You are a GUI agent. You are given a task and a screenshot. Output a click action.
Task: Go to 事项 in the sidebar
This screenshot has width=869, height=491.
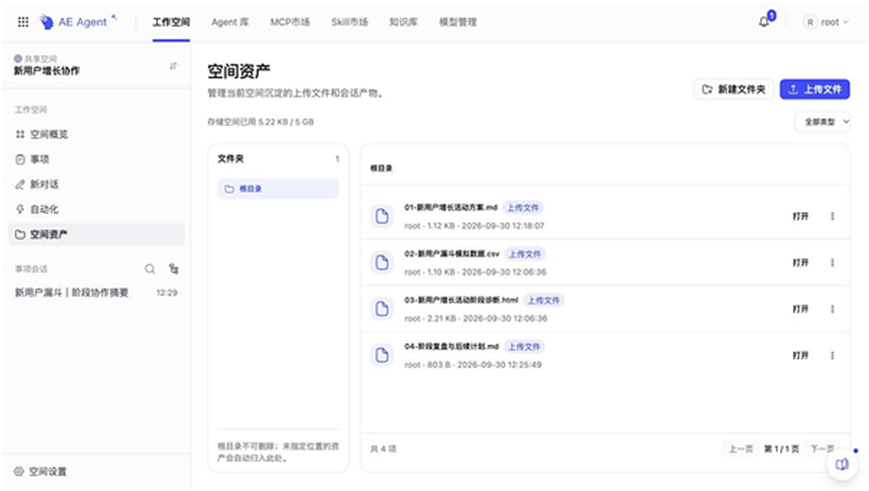pyautogui.click(x=96, y=159)
